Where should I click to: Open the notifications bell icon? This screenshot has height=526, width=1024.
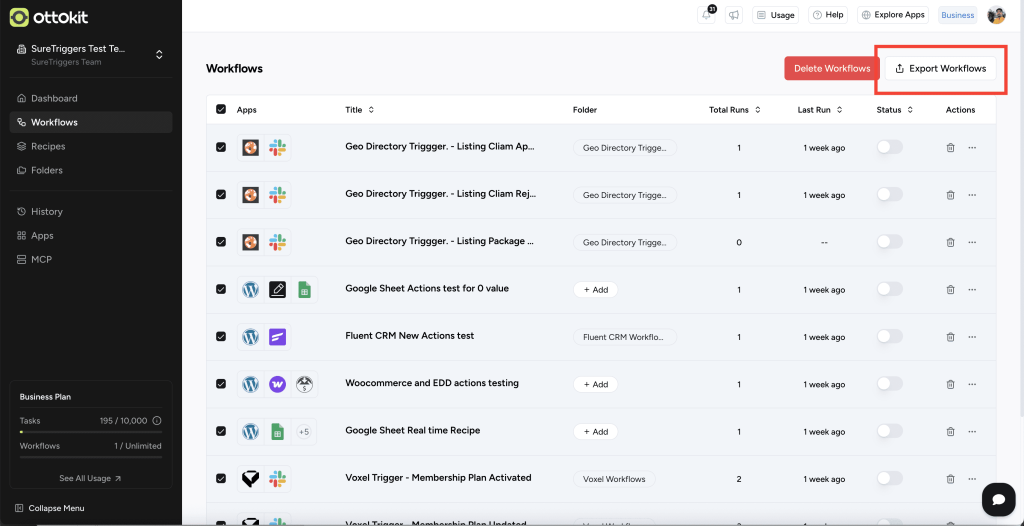(x=707, y=15)
